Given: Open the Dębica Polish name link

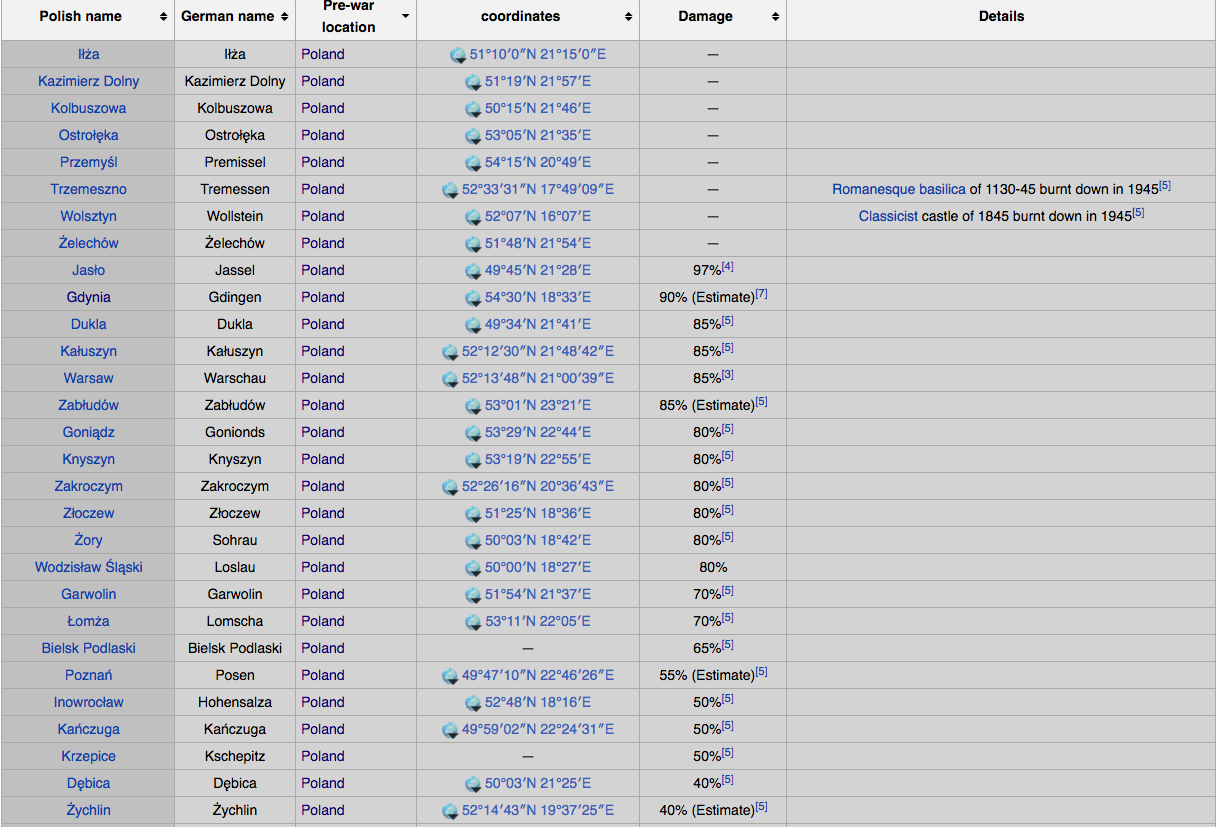Looking at the screenshot, I should [x=88, y=783].
